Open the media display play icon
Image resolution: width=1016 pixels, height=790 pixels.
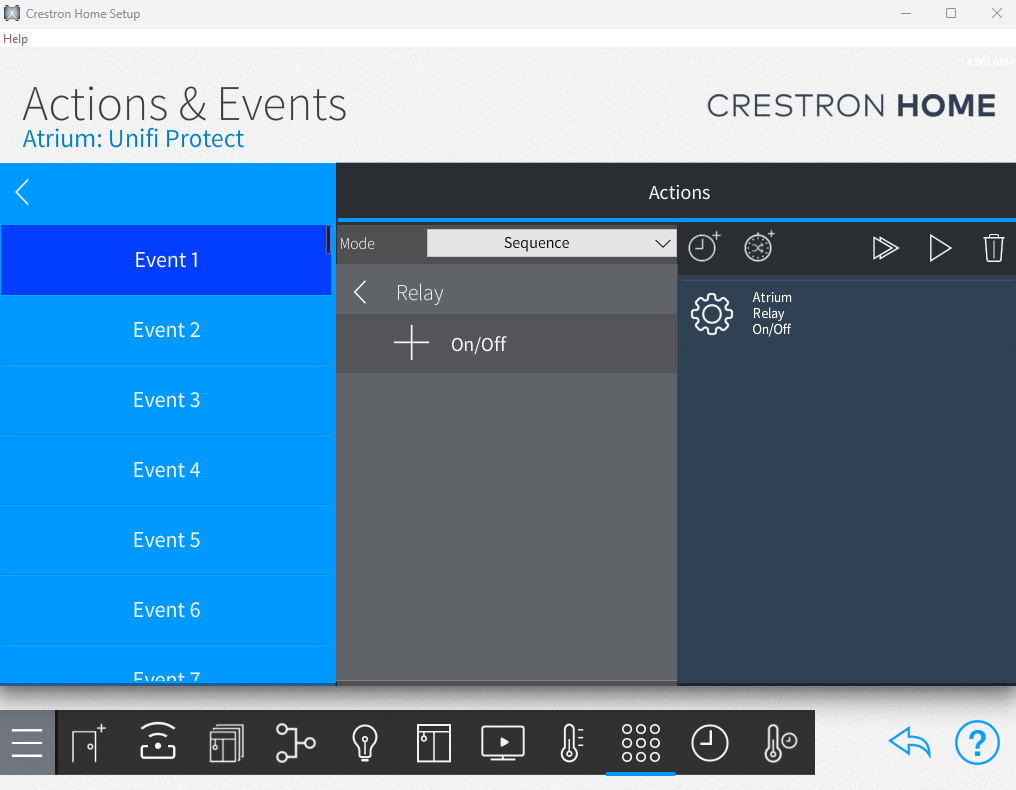503,743
